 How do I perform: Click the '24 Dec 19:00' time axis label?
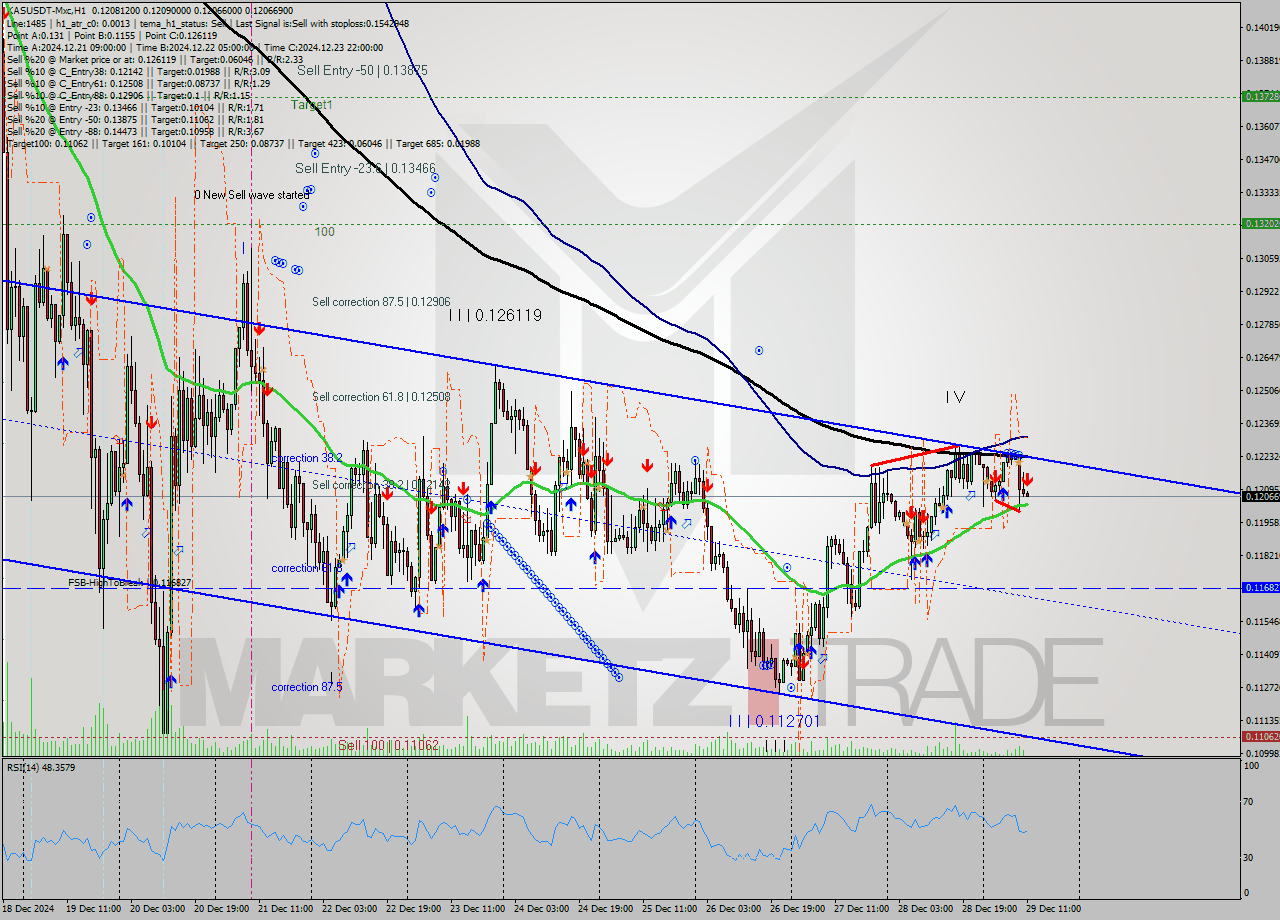point(607,909)
